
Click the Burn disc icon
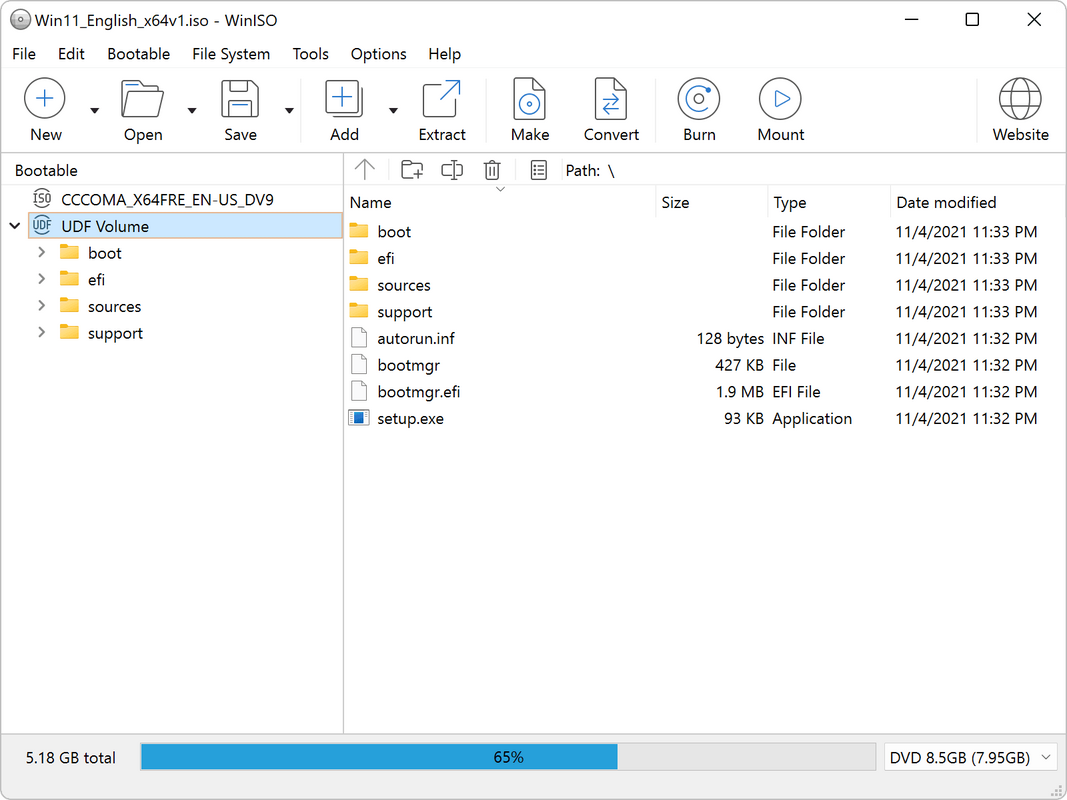(698, 97)
